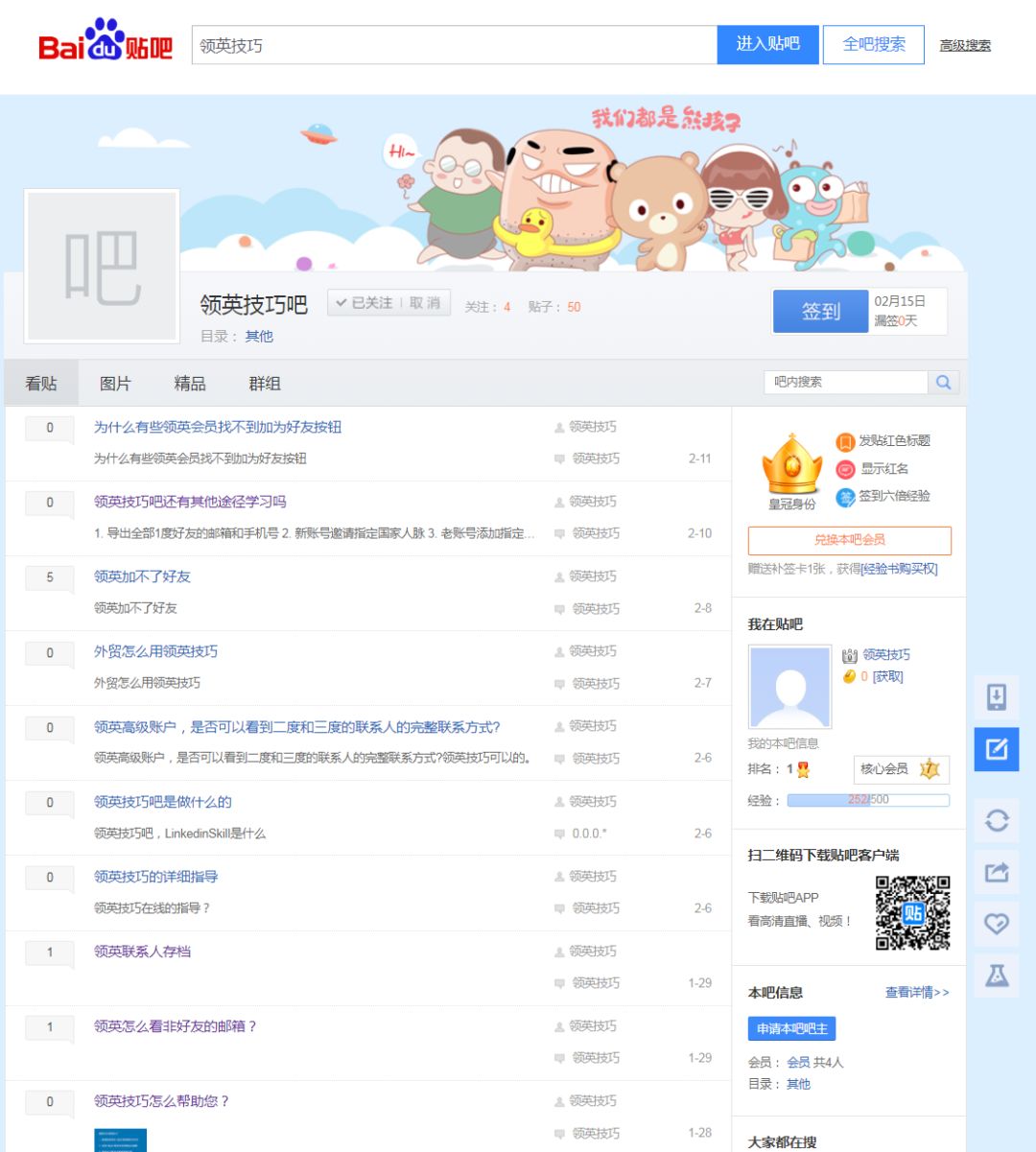Click username 领英技巧 in 我在贴吧 panel

pyautogui.click(x=886, y=654)
